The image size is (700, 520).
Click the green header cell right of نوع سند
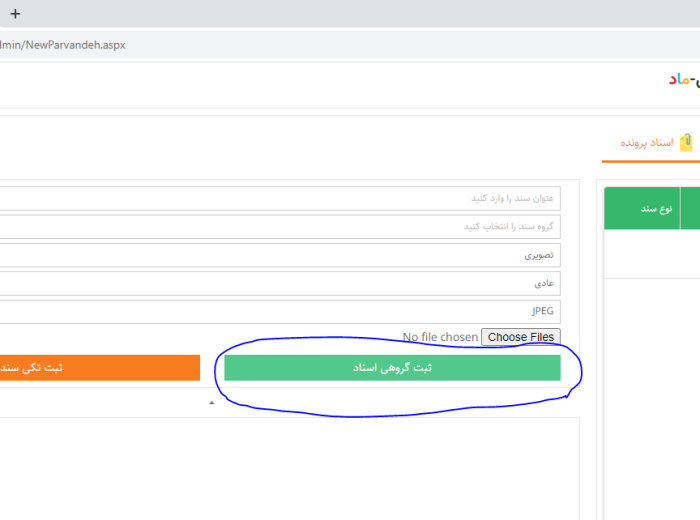pyautogui.click(x=690, y=208)
